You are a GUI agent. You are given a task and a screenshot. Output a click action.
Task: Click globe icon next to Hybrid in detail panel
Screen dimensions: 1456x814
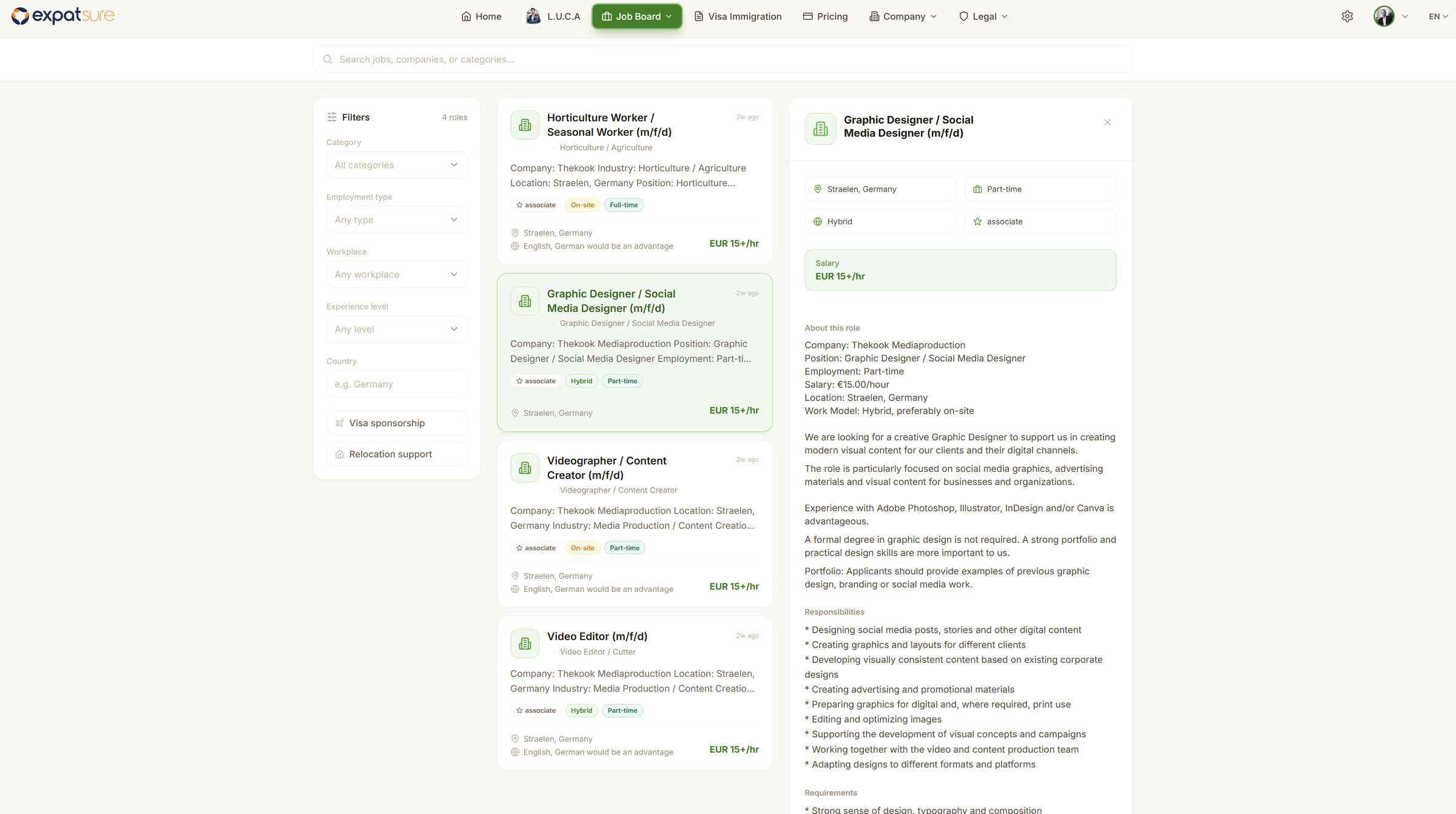[818, 221]
